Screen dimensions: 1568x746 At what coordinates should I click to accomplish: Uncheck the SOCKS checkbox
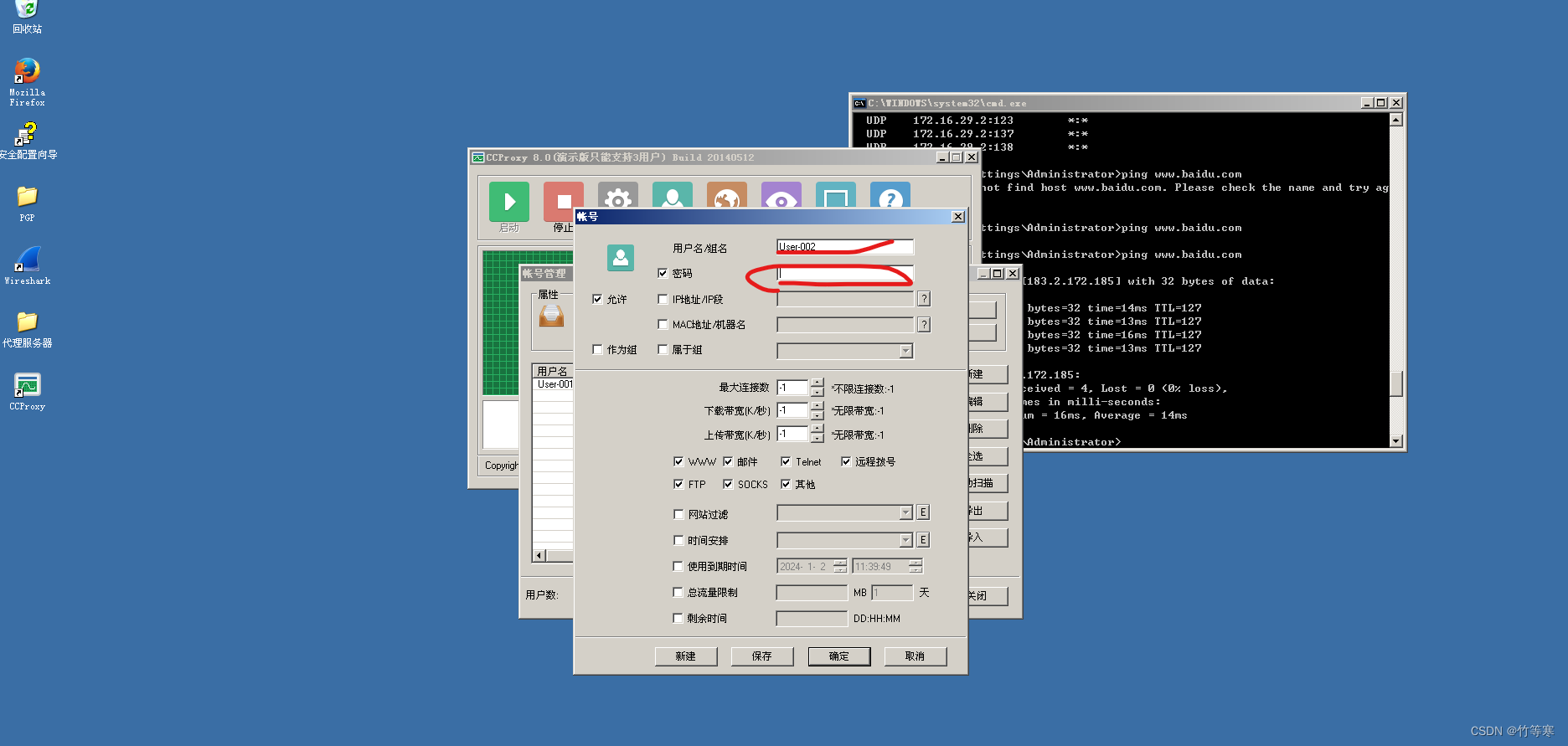728,484
